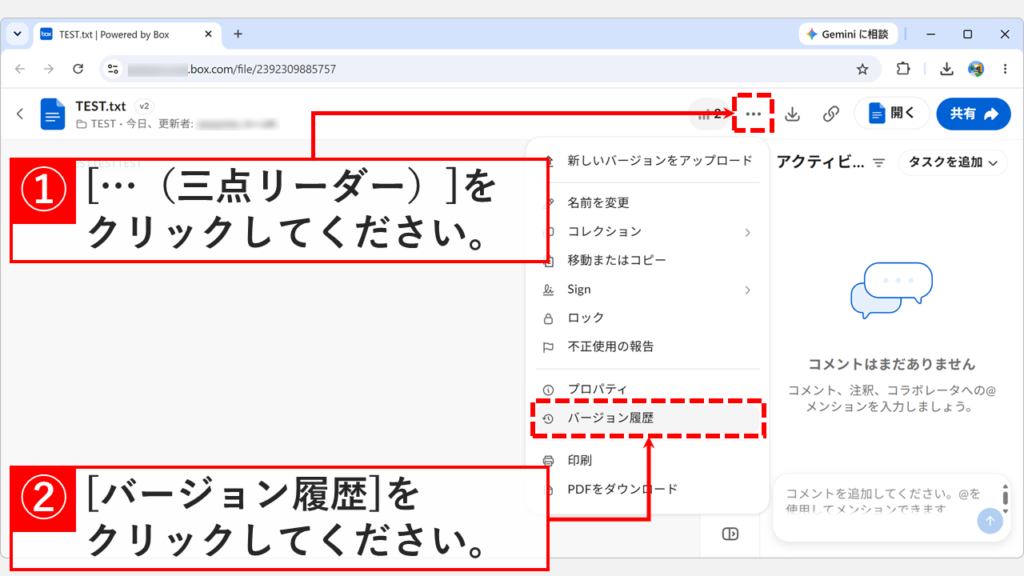The width and height of the screenshot is (1024, 576).
Task: Close the TEST.txt browser tab
Action: click(208, 34)
